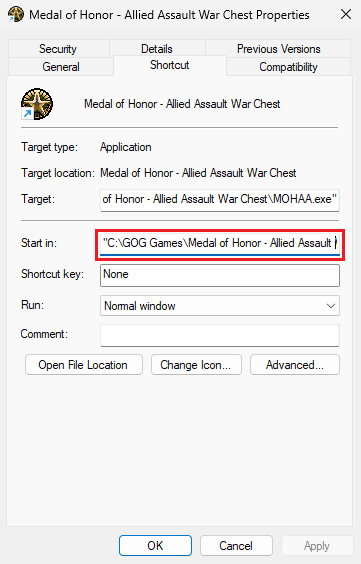Viewport: 361px width, 564px height.
Task: Select the Previous Versions tab
Action: 279,49
